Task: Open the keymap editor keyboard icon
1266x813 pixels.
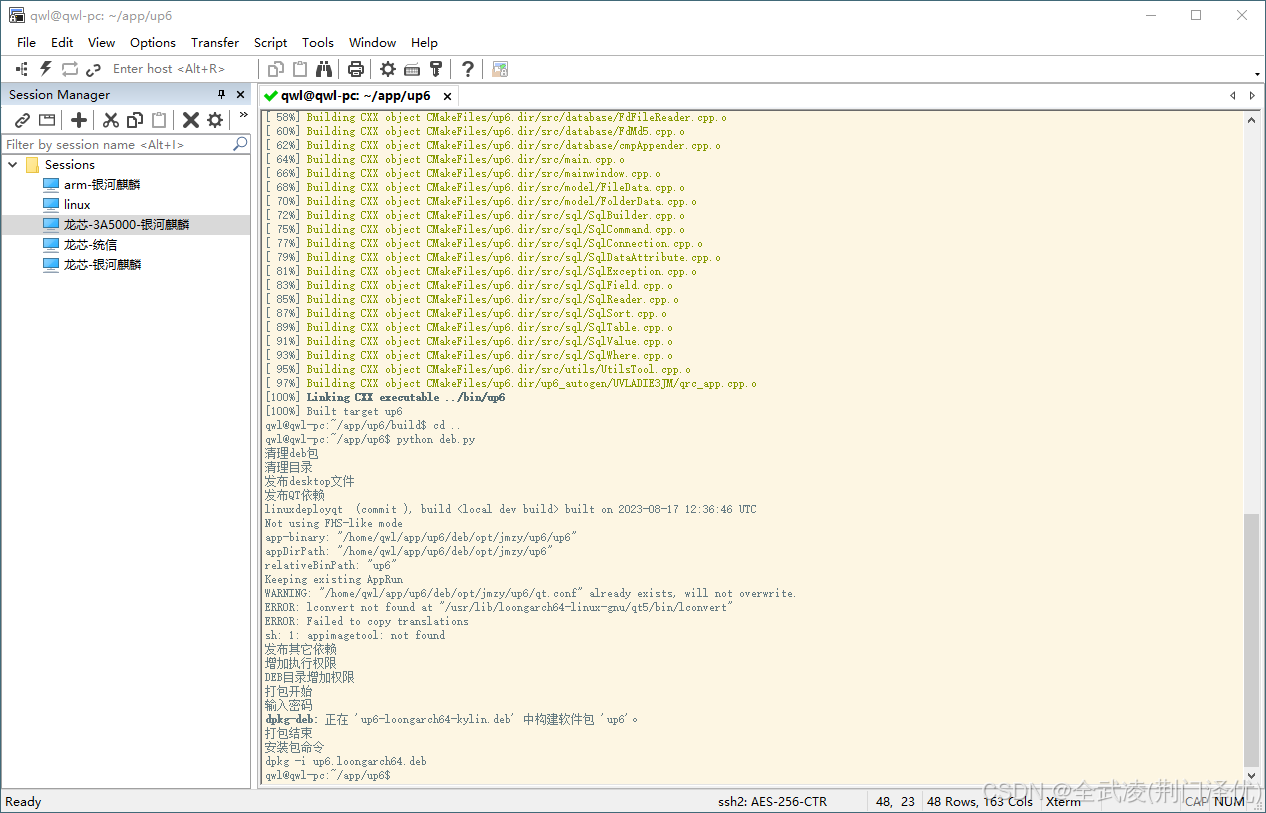Action: click(412, 69)
